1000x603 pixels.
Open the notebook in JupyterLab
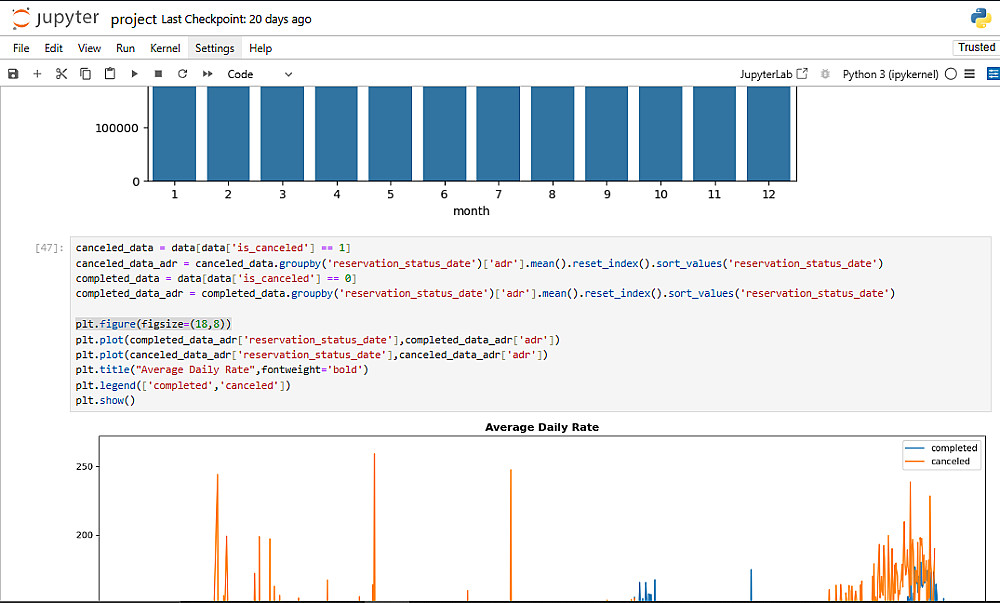click(x=773, y=74)
